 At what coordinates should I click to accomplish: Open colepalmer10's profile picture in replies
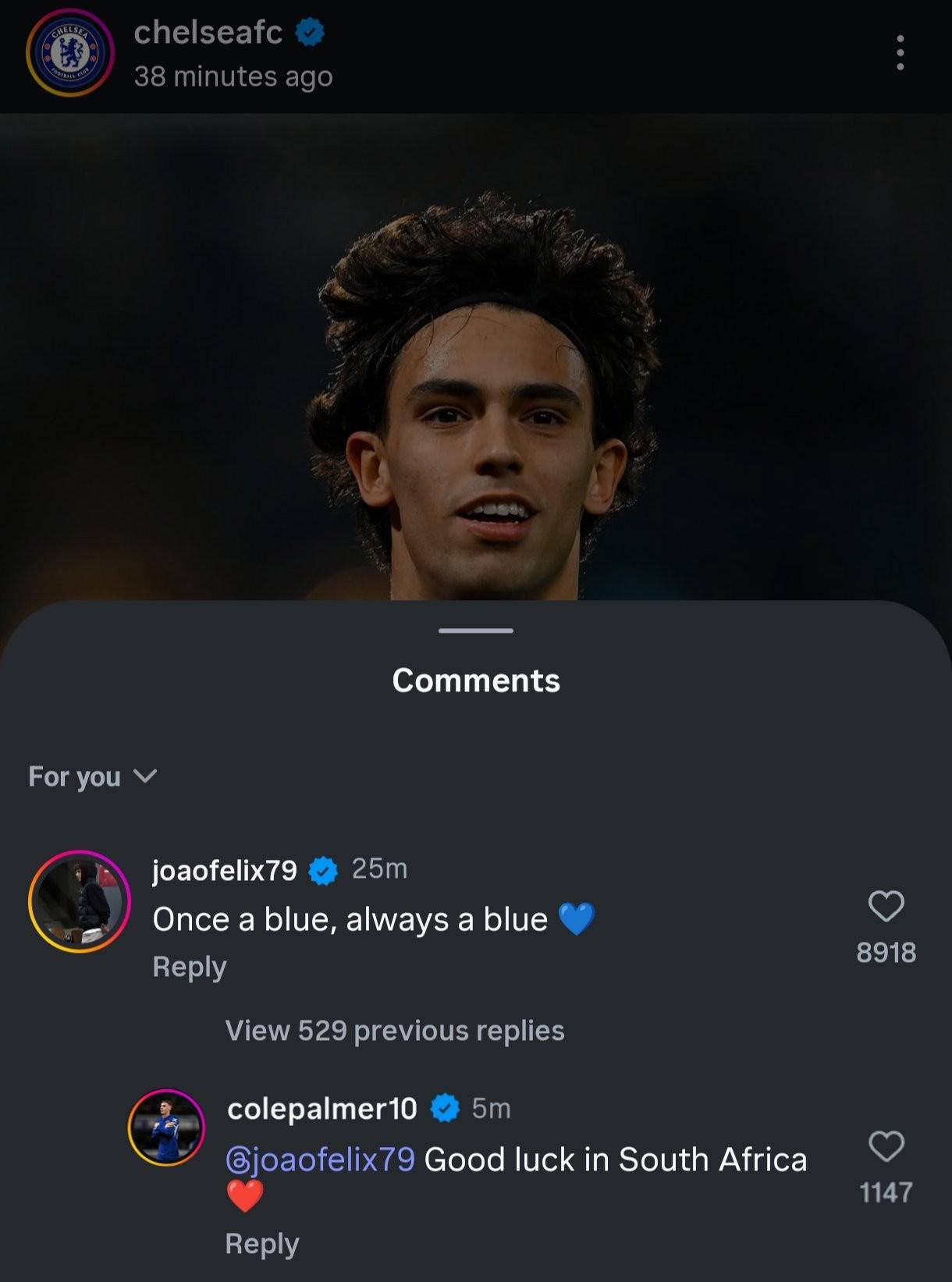coord(166,1128)
